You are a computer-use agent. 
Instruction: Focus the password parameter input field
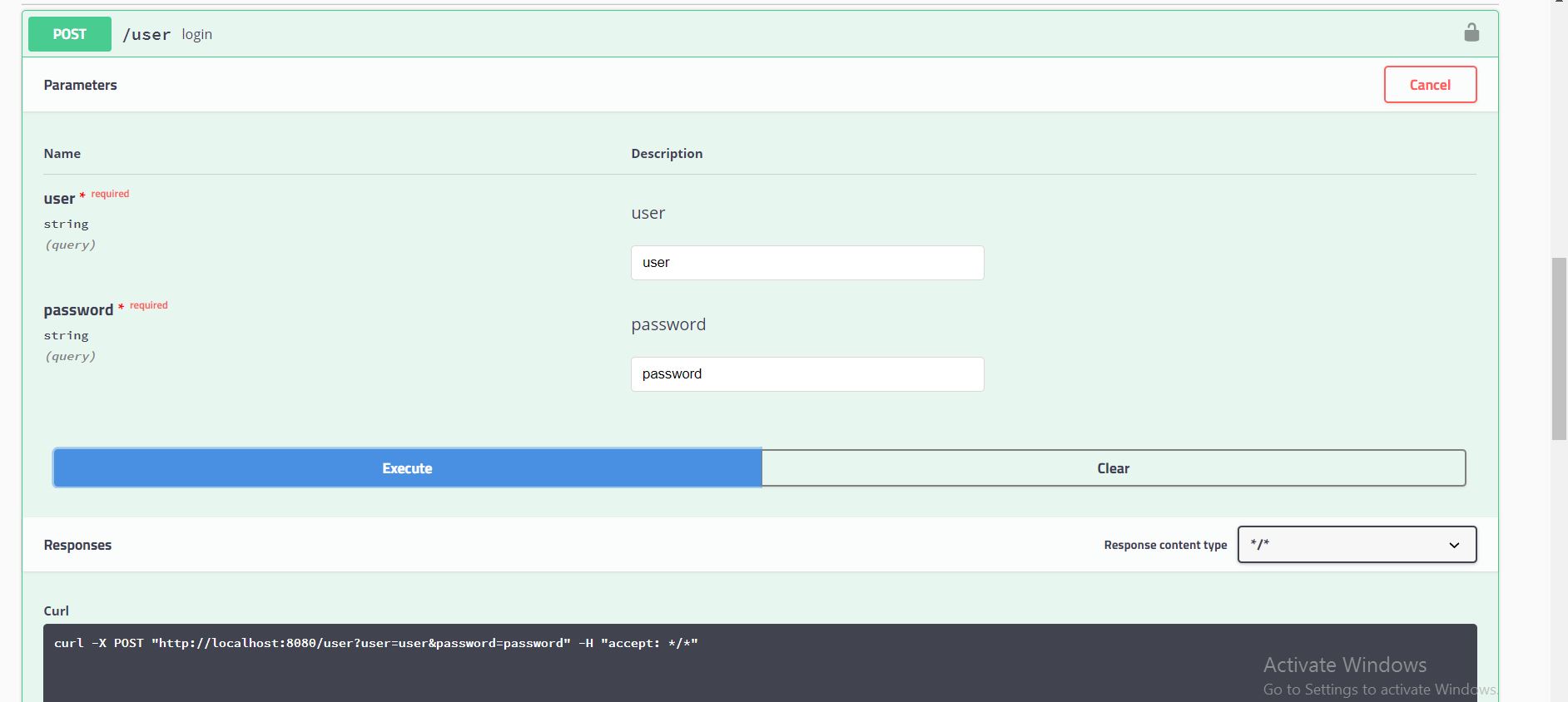[807, 374]
